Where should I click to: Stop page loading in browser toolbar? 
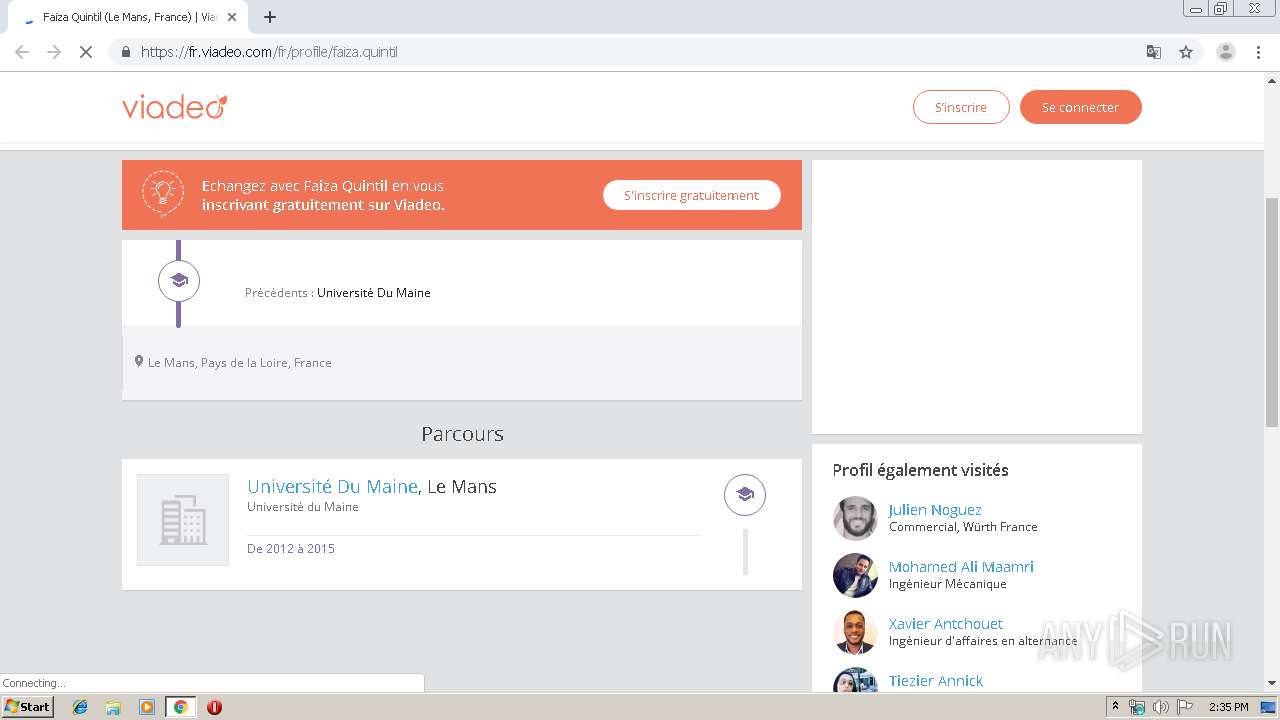point(86,52)
